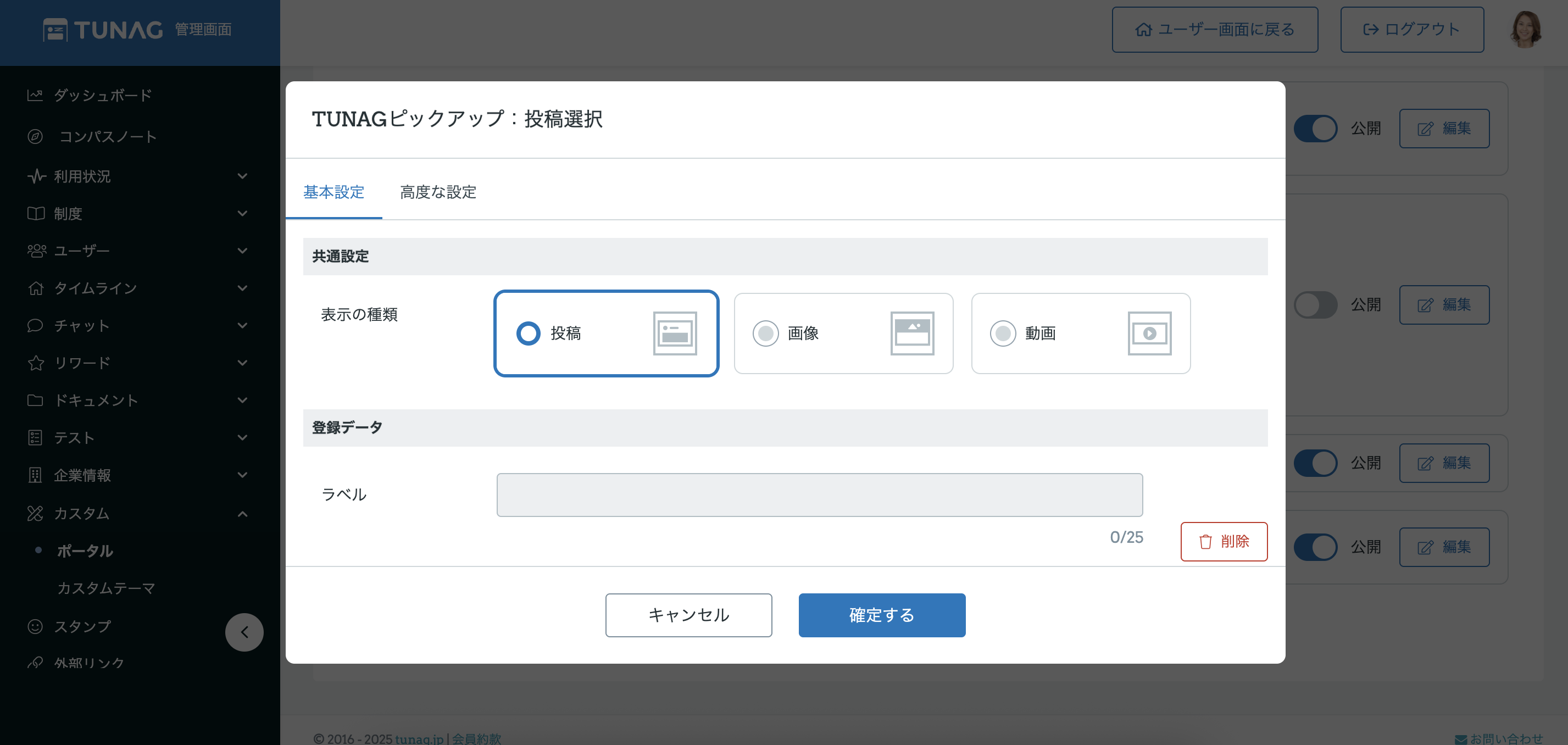Viewport: 1568px width, 745px height.
Task: Click the 企業情報 chevron
Action: tap(242, 475)
